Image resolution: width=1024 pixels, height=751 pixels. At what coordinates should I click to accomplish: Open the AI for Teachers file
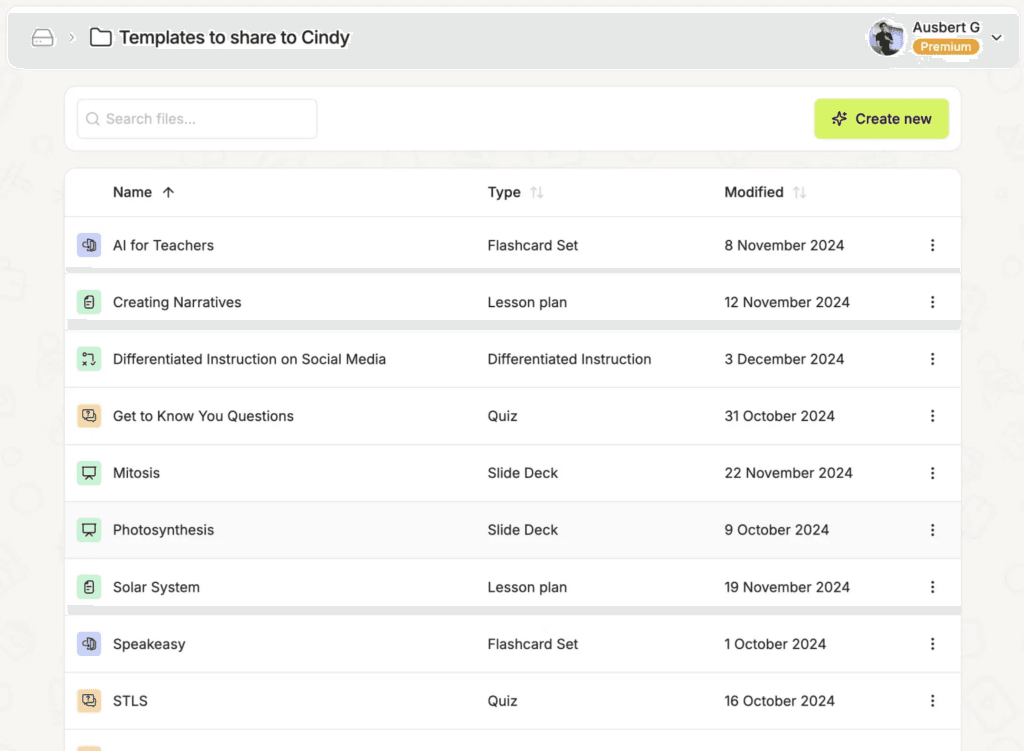click(x=163, y=246)
